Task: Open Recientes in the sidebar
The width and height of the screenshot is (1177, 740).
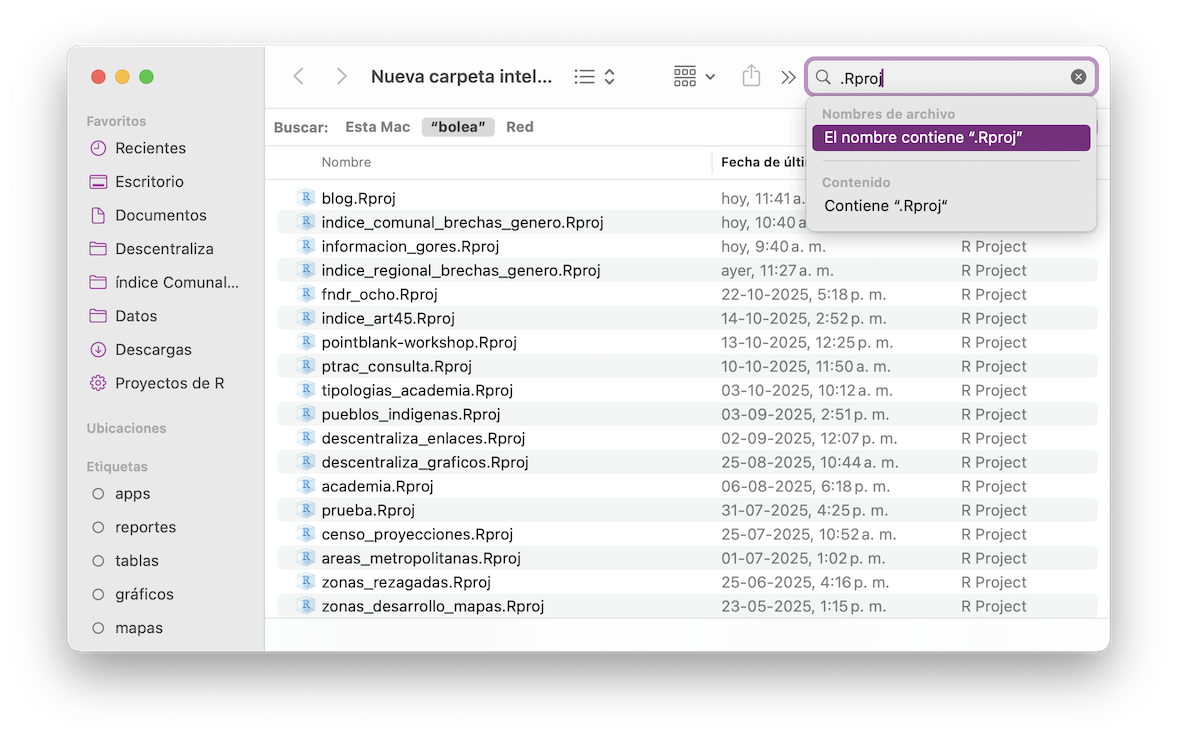Action: 150,148
